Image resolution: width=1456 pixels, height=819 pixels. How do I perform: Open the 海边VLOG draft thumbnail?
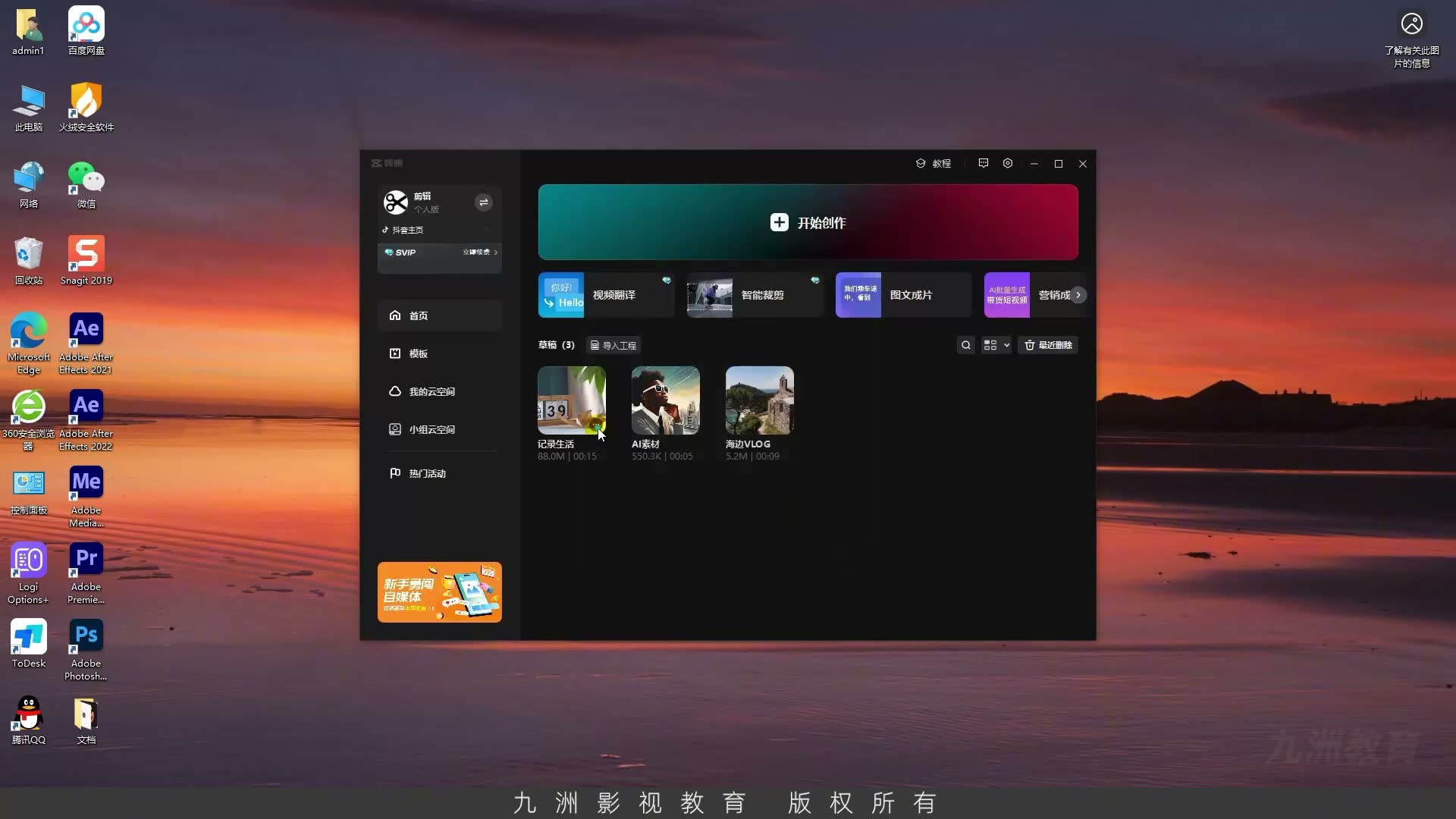click(760, 400)
